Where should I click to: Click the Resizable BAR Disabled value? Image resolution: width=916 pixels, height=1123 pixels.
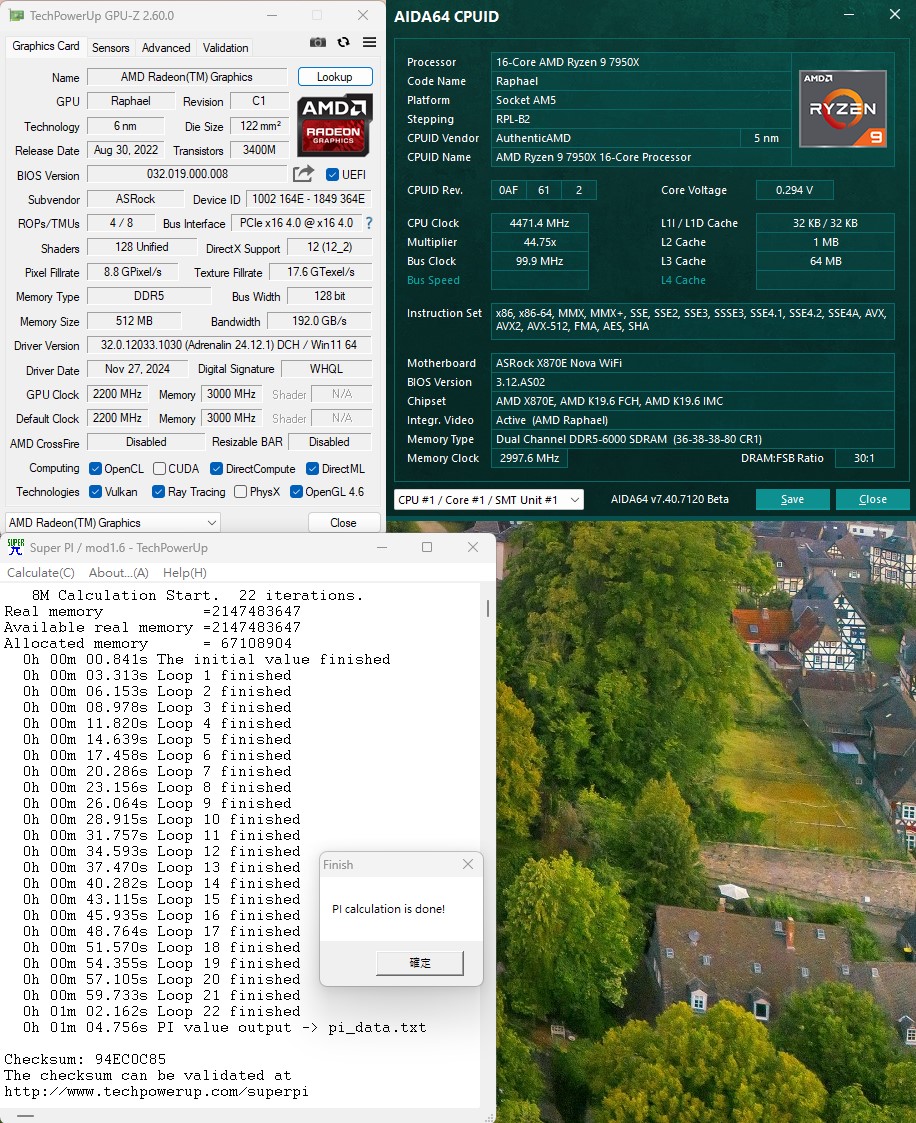[x=329, y=442]
